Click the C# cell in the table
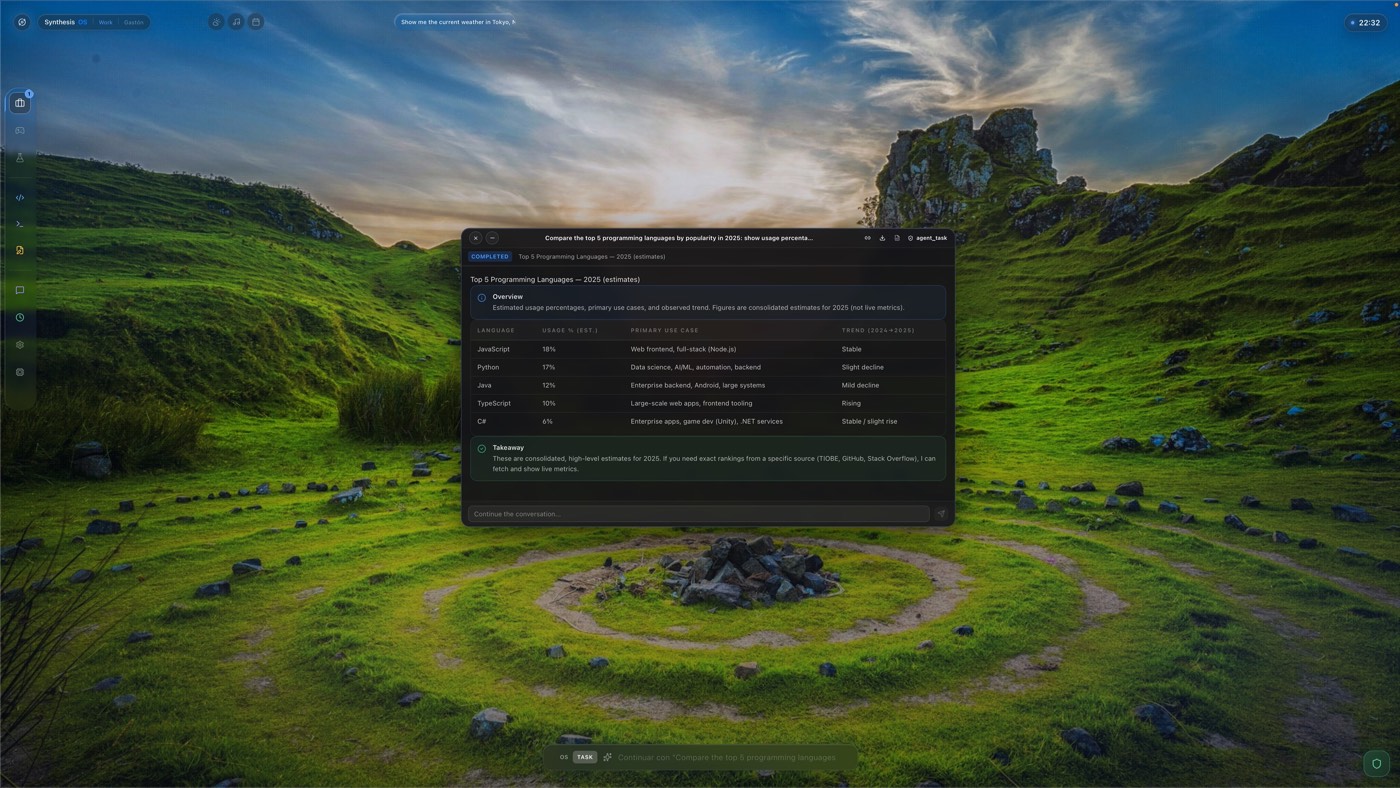 tap(482, 421)
